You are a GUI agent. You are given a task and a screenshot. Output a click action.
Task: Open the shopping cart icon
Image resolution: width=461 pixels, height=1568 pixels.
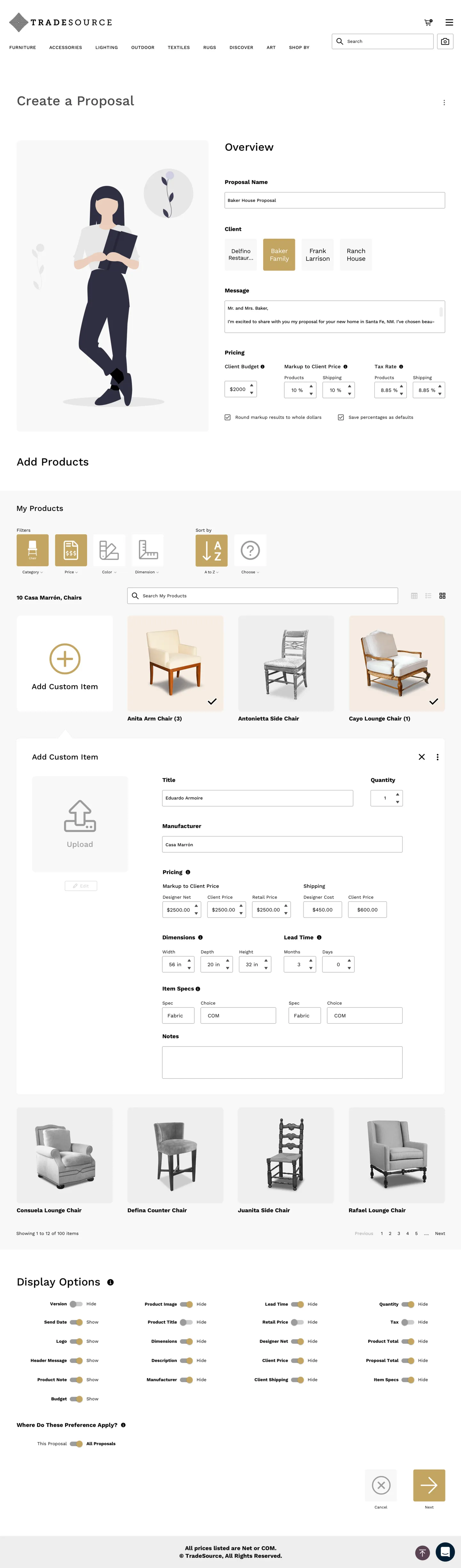[x=428, y=22]
